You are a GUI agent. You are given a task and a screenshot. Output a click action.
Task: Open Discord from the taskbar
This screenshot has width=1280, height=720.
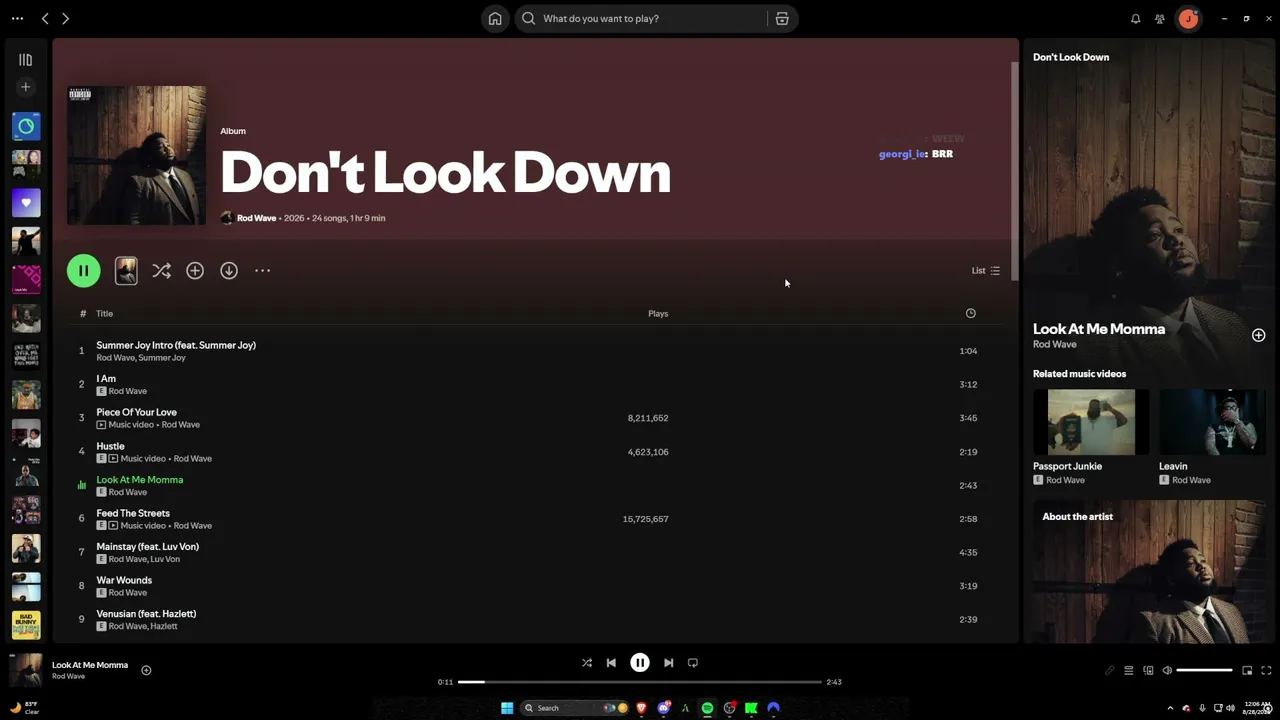click(663, 708)
